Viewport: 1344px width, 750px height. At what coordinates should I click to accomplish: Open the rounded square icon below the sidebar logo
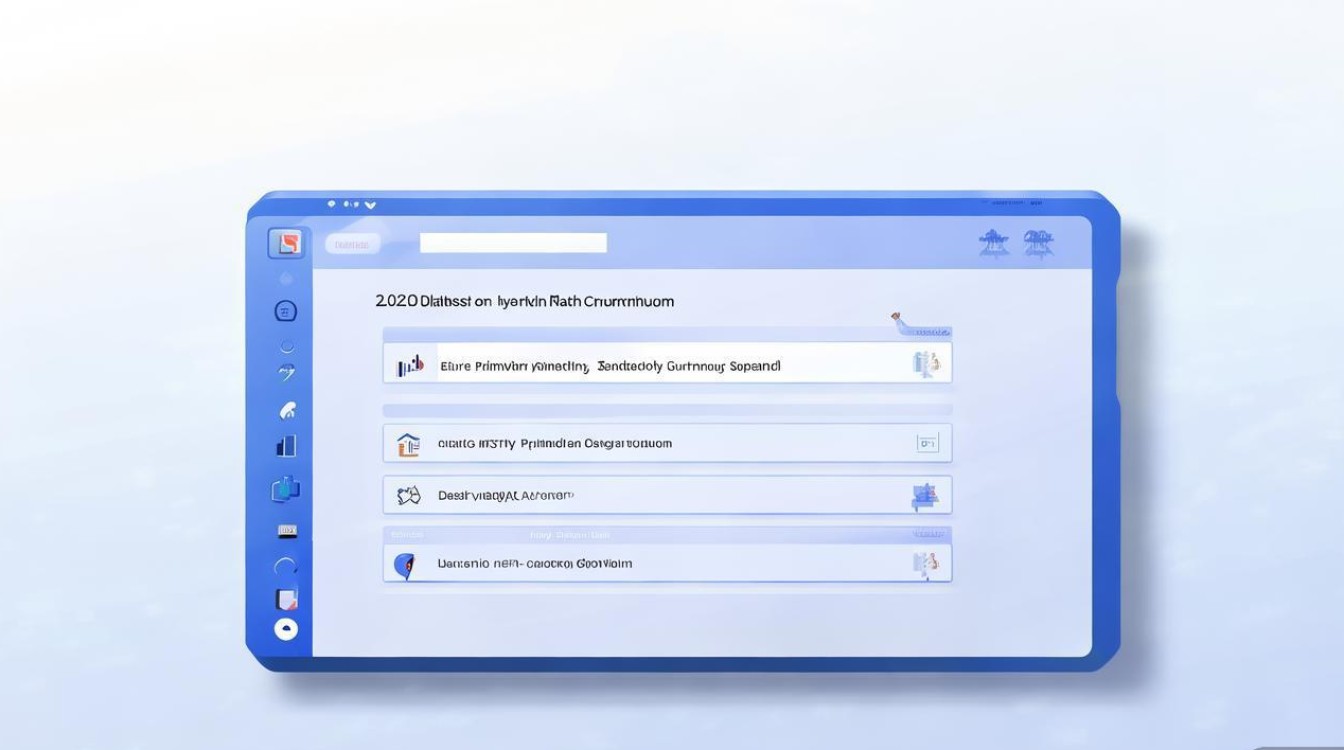[x=285, y=311]
